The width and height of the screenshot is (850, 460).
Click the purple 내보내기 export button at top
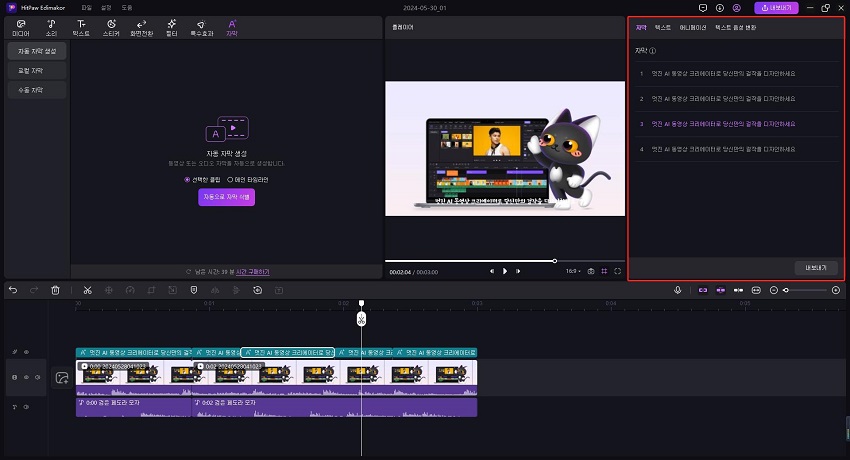coord(776,8)
